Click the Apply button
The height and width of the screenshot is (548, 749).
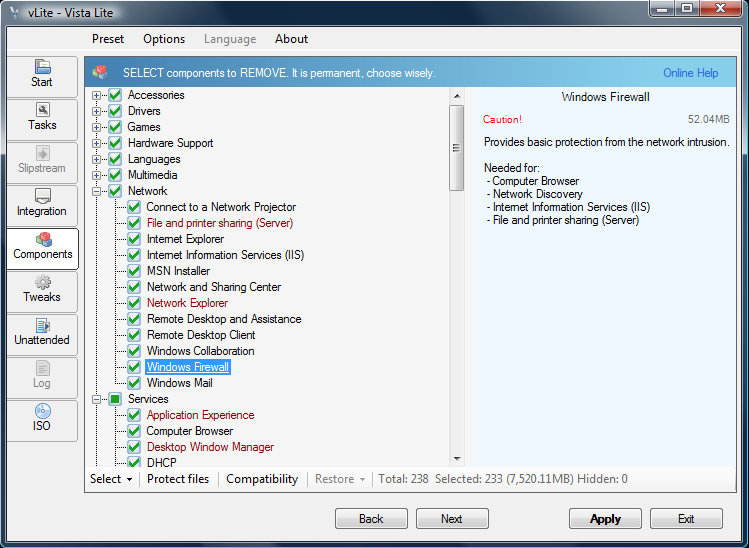click(x=605, y=518)
